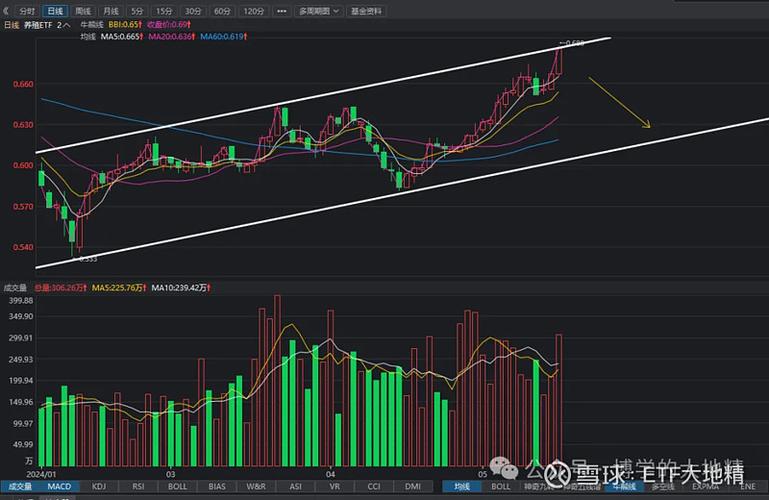Select the 日线 daily period tab
Viewport: 769px width, 500px height.
coord(55,11)
